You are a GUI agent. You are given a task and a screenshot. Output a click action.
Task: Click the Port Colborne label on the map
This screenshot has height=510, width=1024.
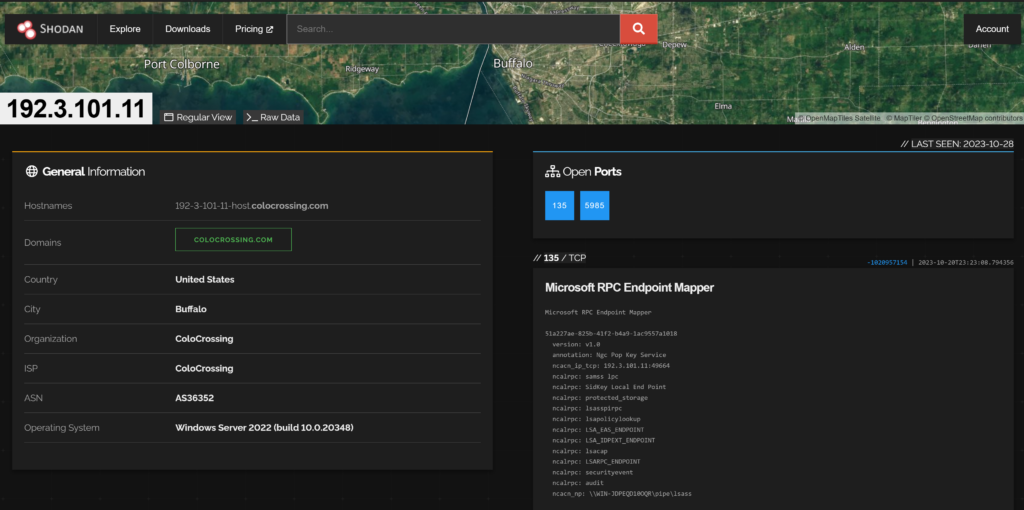[182, 65]
